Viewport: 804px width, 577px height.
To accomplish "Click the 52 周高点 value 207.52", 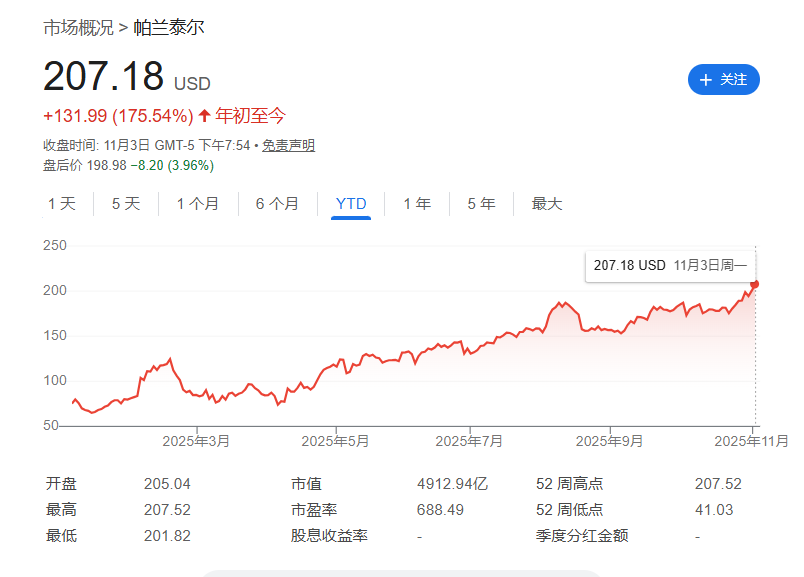I will 718,484.
